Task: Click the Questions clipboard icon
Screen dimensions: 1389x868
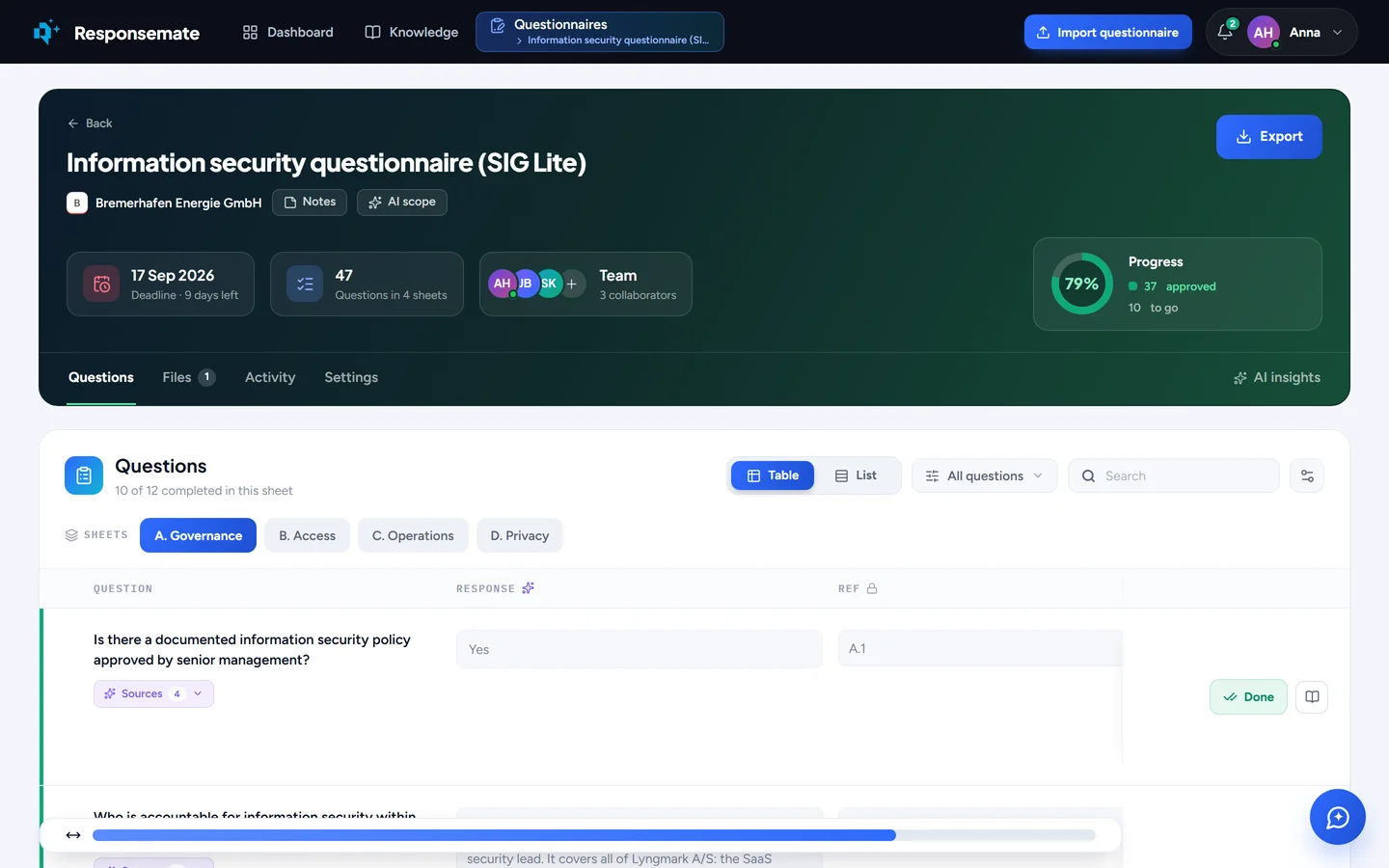Action: [x=84, y=475]
